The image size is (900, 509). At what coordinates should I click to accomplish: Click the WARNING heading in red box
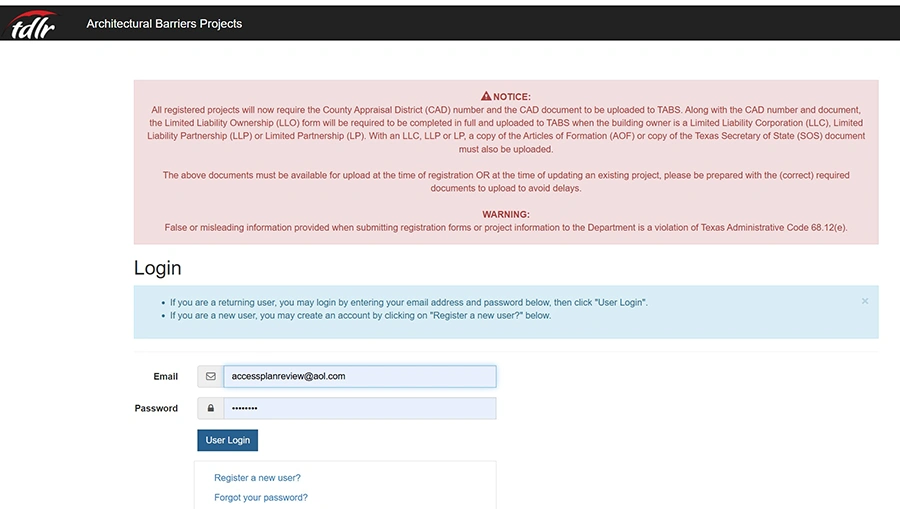pyautogui.click(x=506, y=214)
